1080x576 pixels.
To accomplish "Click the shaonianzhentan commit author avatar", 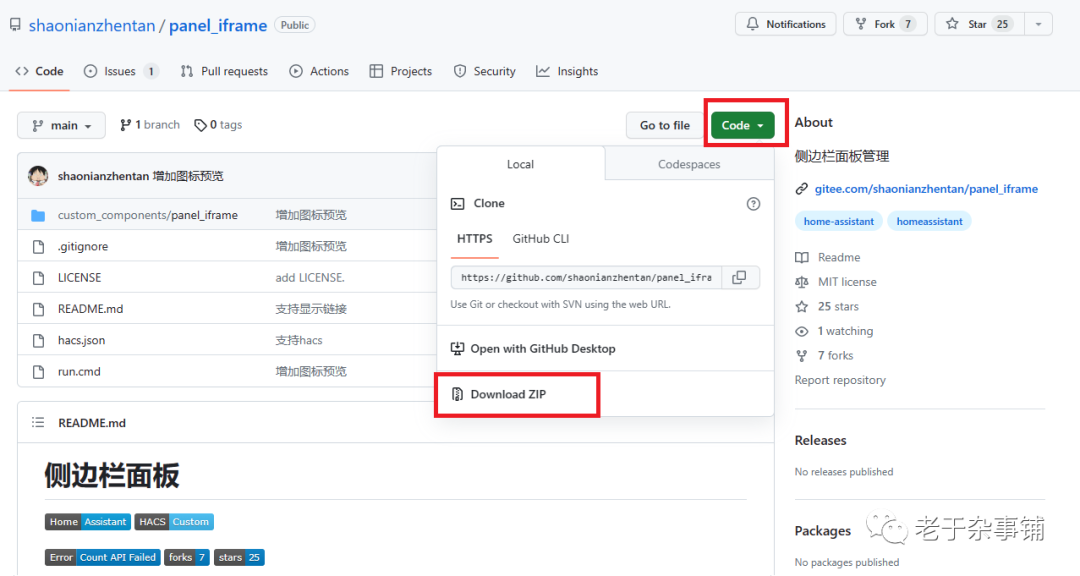I will tap(38, 176).
